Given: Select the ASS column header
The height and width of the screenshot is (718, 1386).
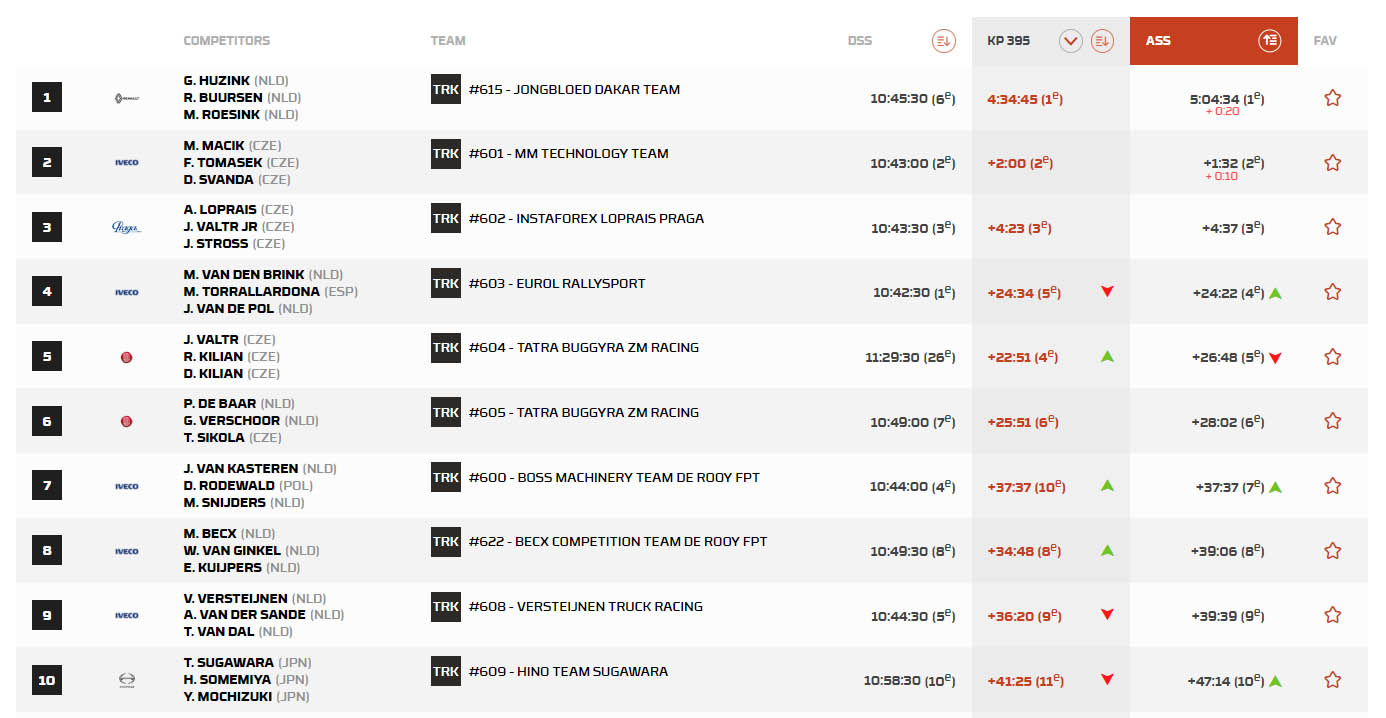Looking at the screenshot, I should pos(1159,41).
